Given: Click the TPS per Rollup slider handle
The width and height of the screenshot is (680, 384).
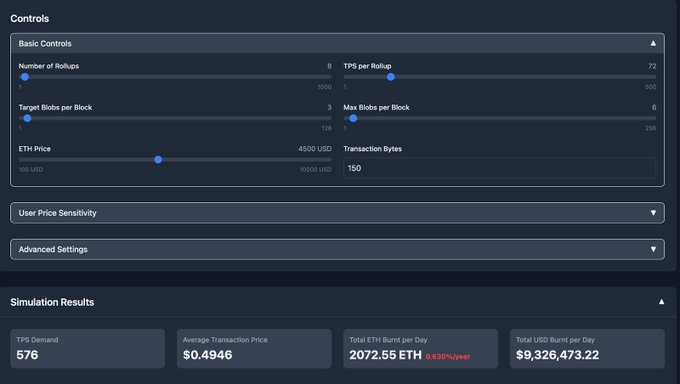Looking at the screenshot, I should click(x=391, y=77).
